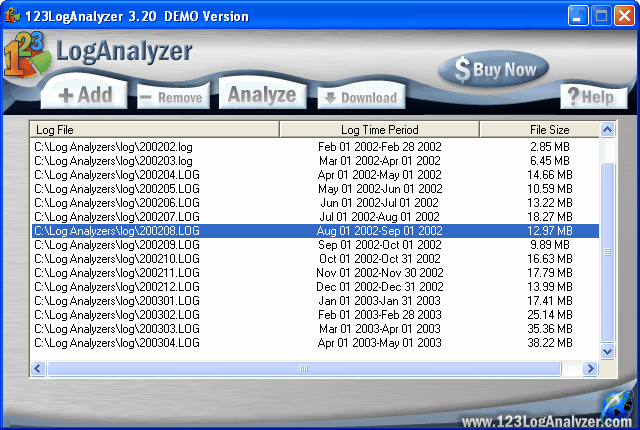The image size is (640, 430).
Task: Select the 200303.LOG file row
Action: point(315,329)
